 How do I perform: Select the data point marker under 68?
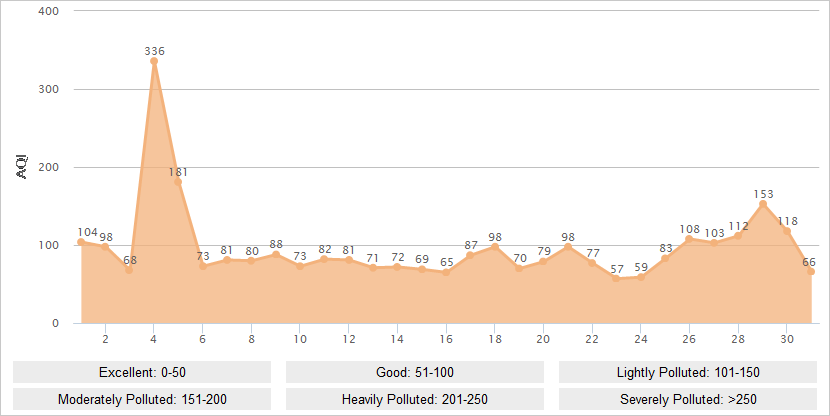click(129, 270)
